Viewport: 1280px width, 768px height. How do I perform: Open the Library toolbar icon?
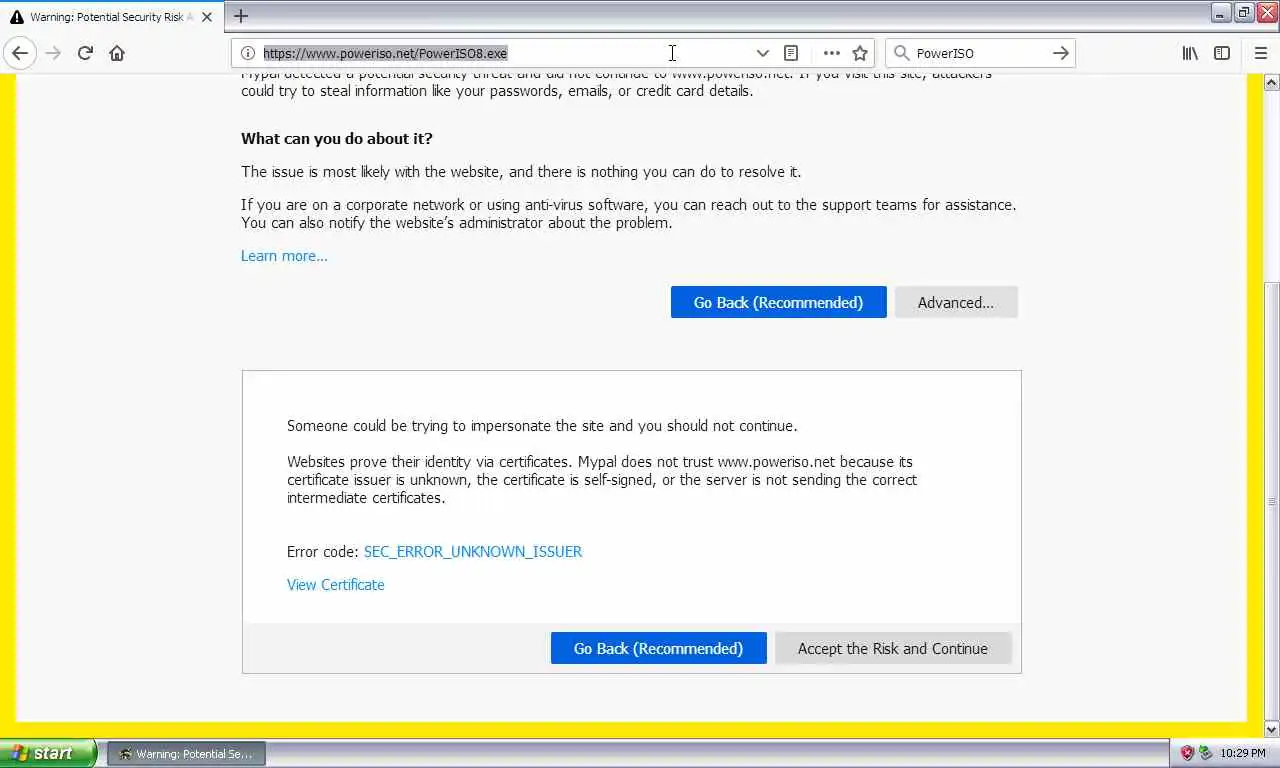[x=1190, y=53]
